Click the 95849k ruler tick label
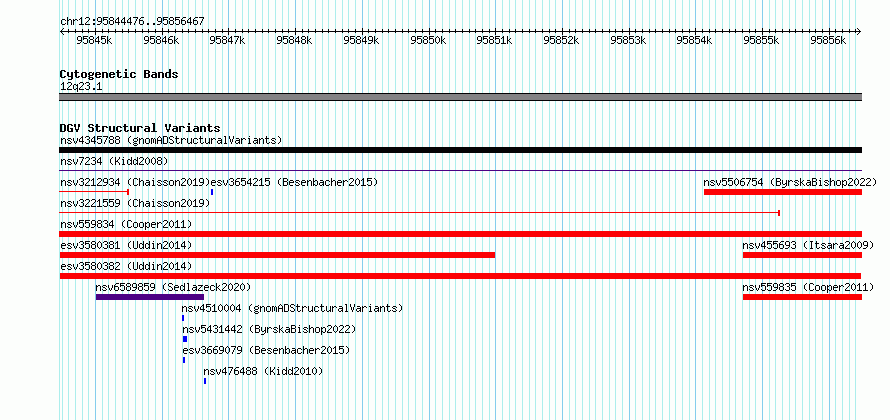 click(x=361, y=40)
